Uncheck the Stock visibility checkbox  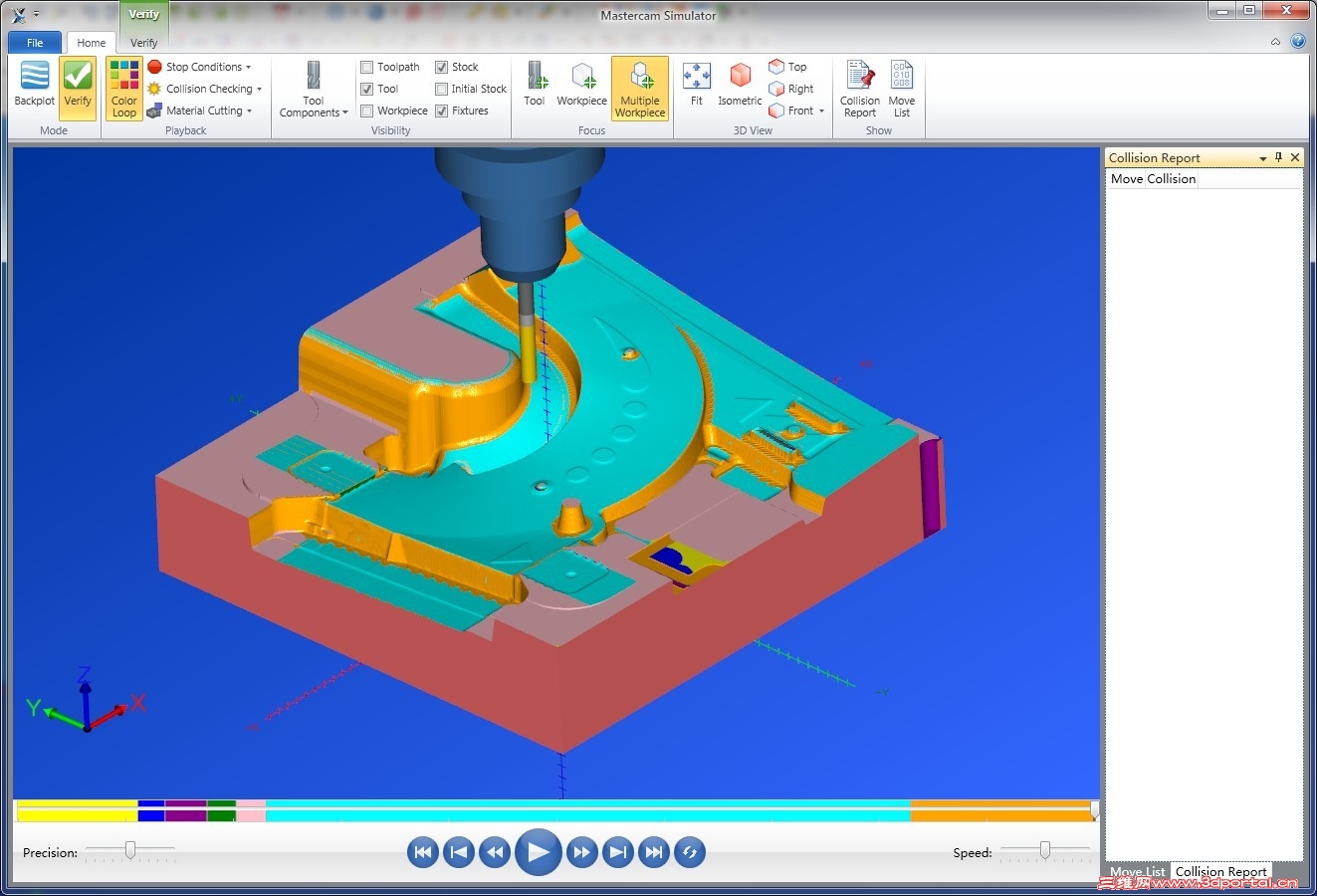click(442, 67)
